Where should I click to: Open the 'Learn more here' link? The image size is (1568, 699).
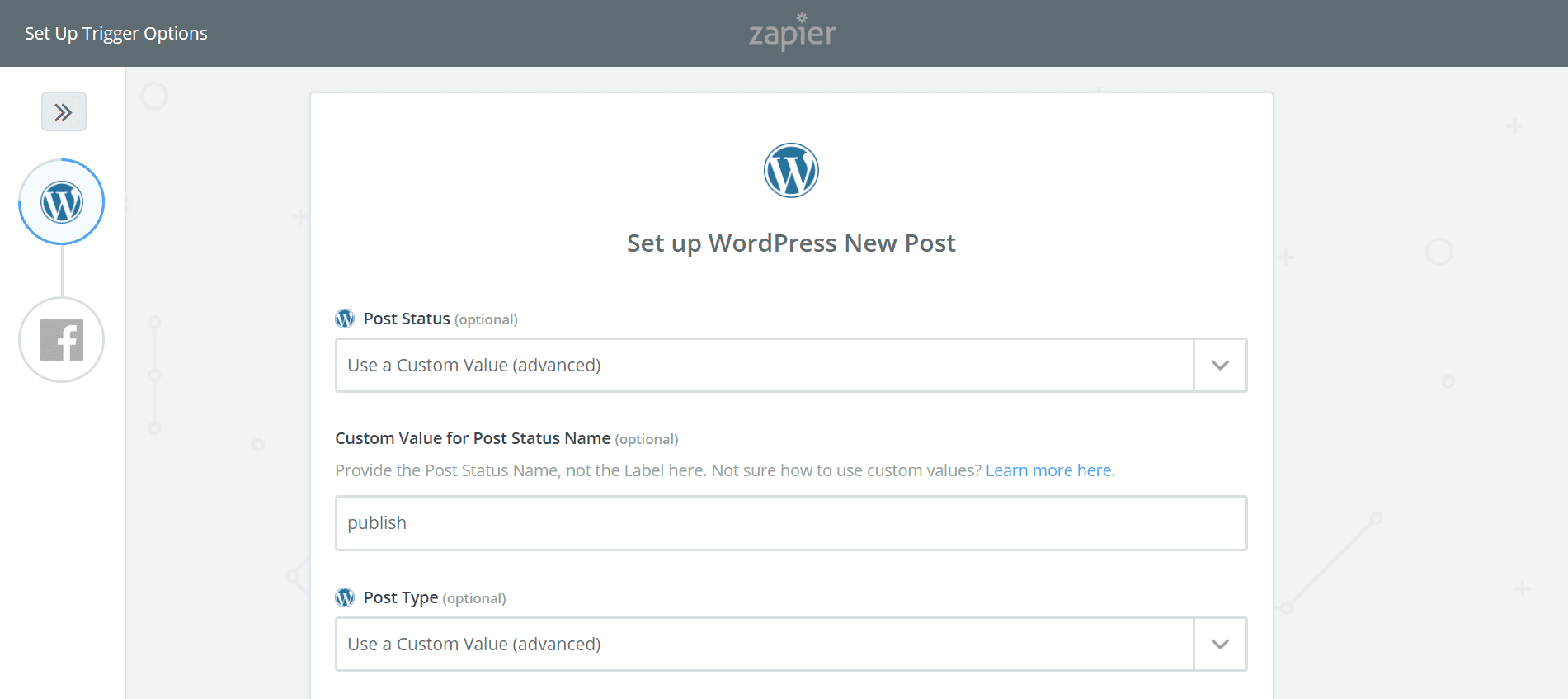click(x=1049, y=470)
